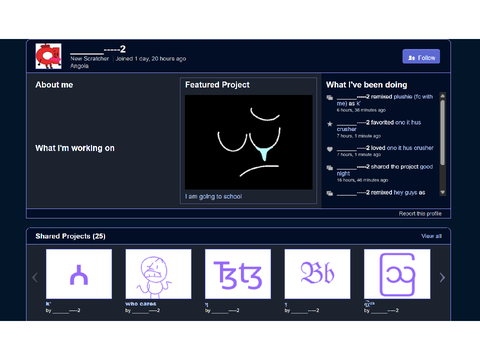Screen dimensions: 480x360
Task: Click the remix icon beside plushie activity
Action: coord(330,98)
